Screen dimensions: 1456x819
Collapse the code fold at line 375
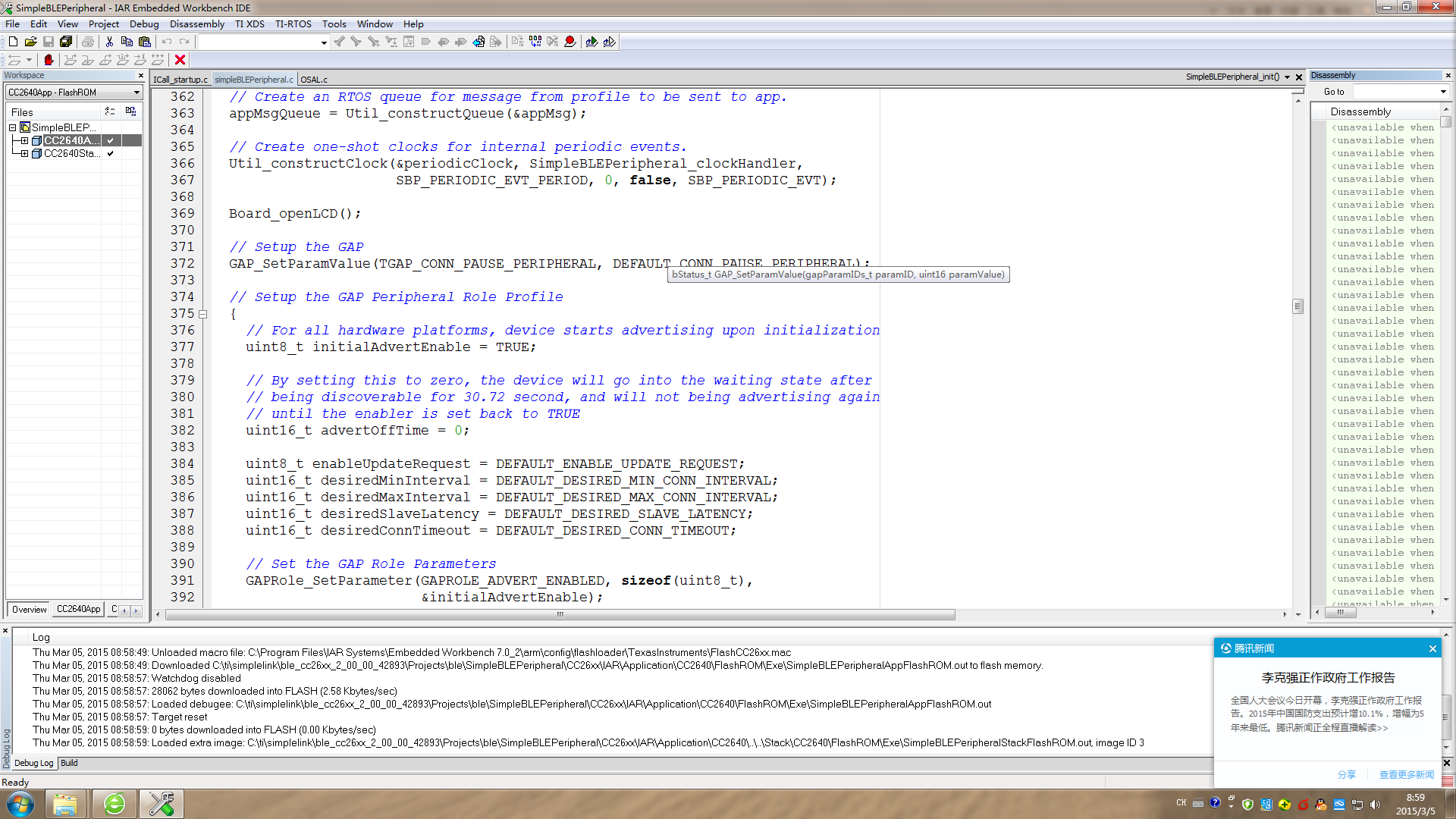[203, 314]
